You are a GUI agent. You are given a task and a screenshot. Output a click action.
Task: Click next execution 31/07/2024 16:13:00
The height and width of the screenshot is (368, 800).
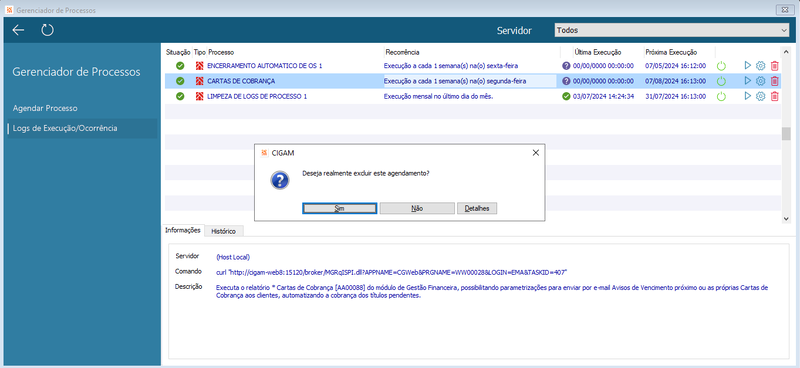pos(675,96)
